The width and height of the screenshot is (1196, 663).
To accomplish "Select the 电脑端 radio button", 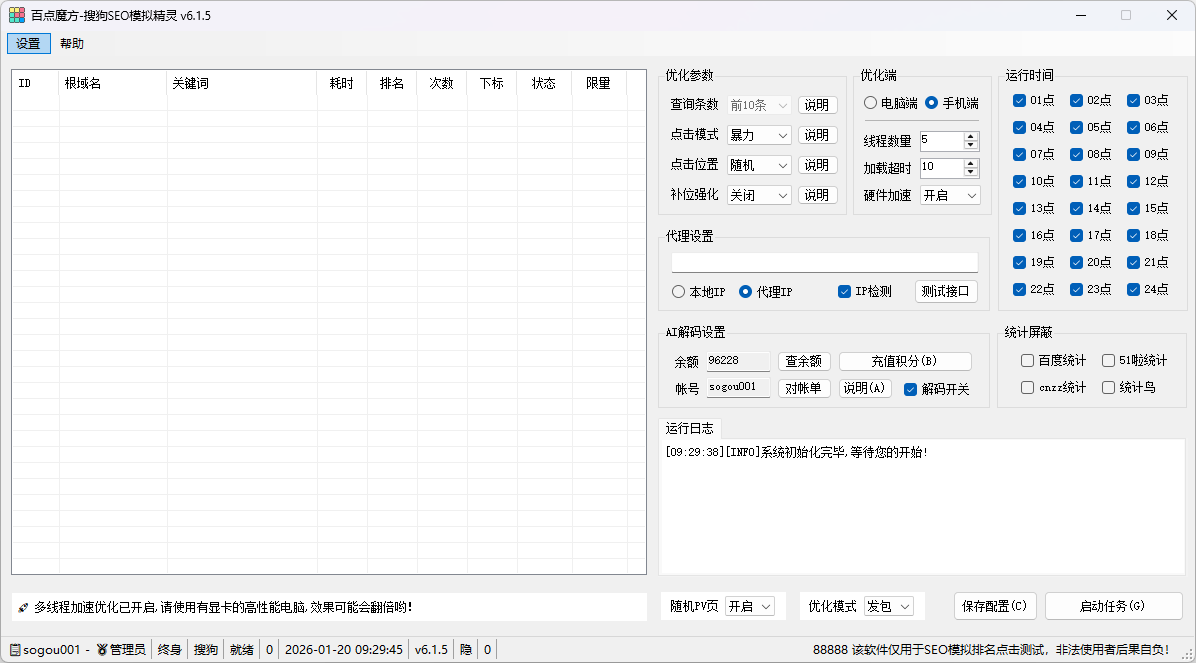I will point(870,102).
